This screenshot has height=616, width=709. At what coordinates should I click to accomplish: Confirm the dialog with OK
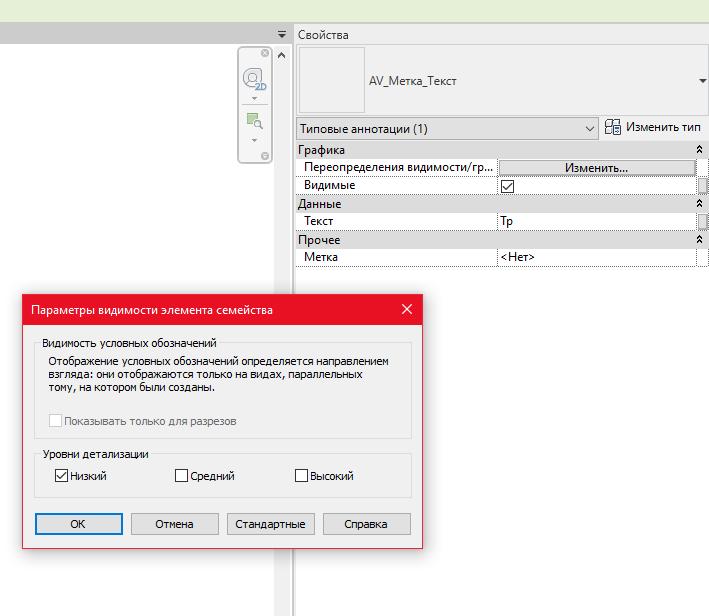79,524
